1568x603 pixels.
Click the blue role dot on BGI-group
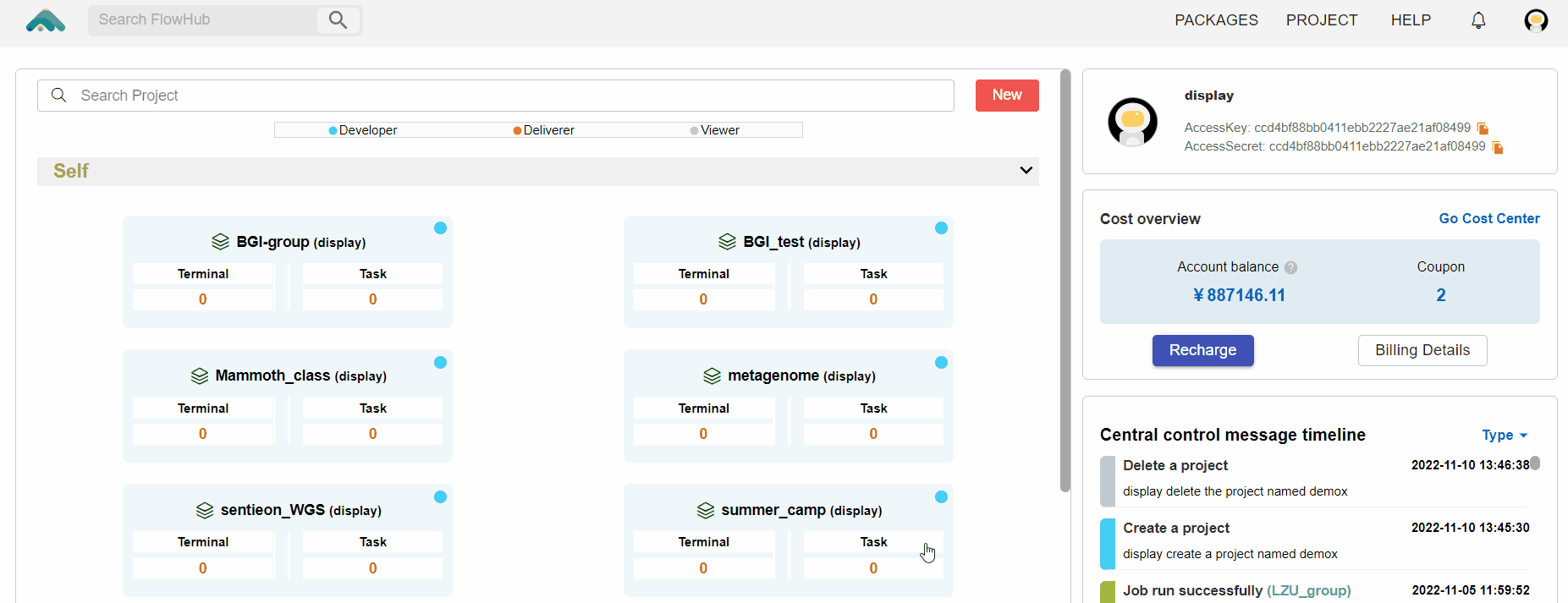pyautogui.click(x=440, y=227)
